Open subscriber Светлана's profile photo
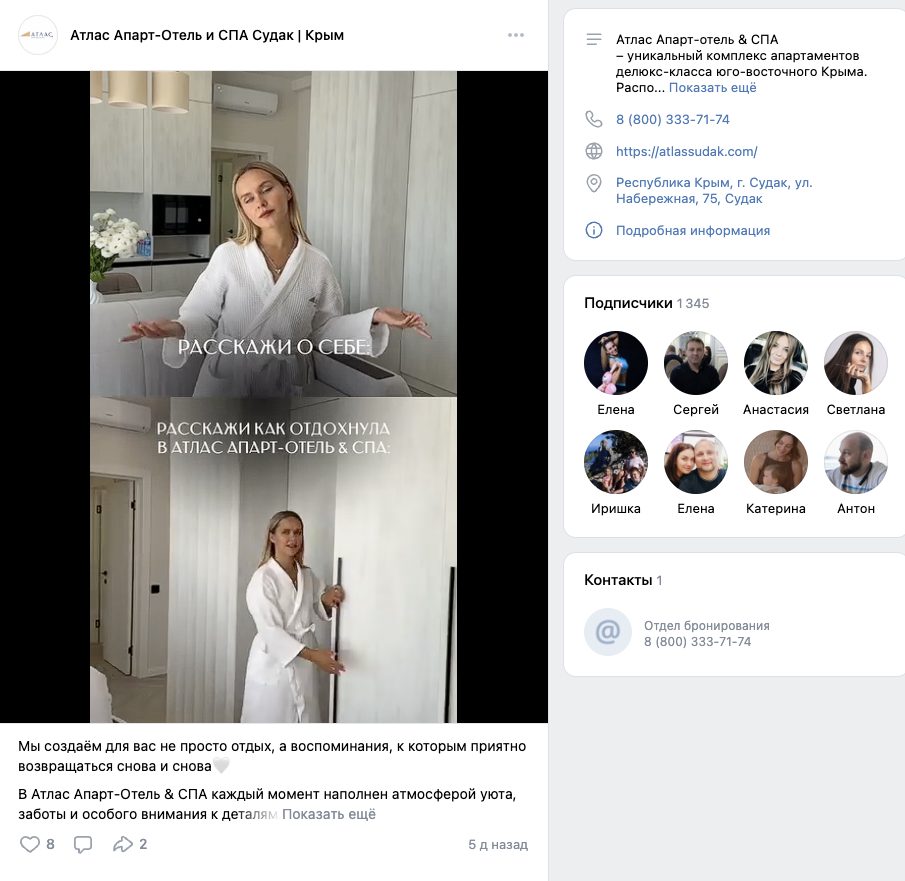The width and height of the screenshot is (905, 881). (855, 363)
